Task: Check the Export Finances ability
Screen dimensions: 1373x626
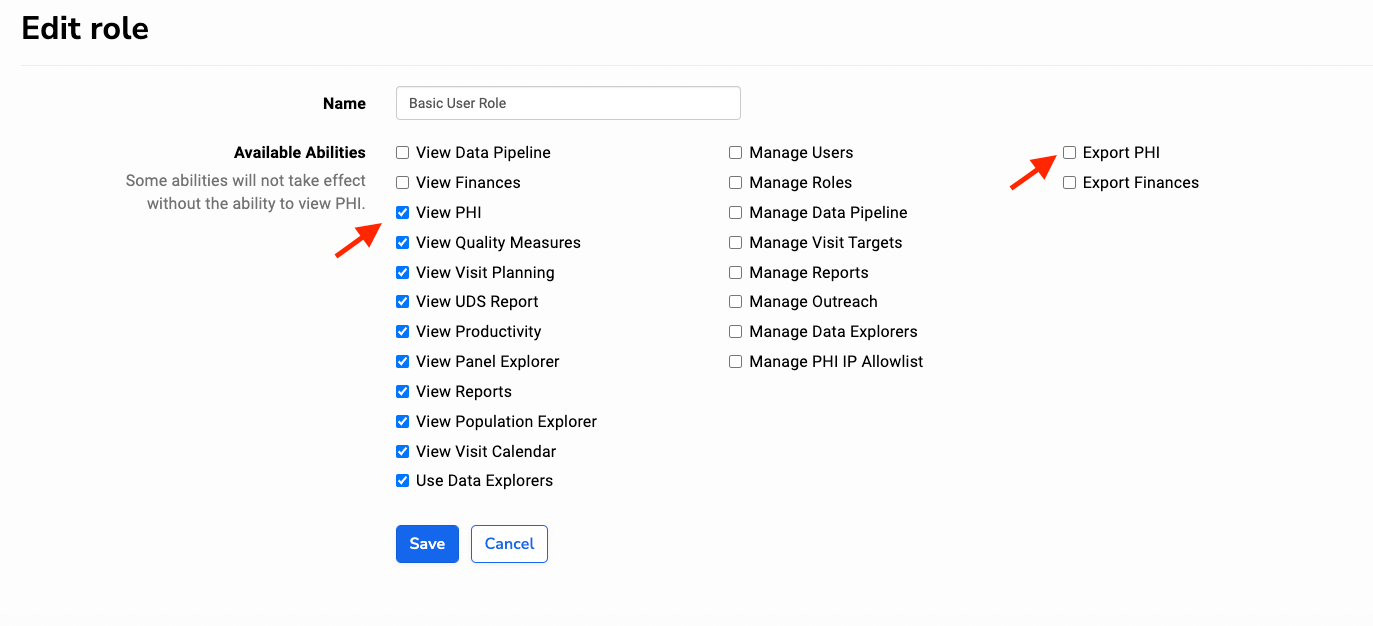Action: [x=1069, y=183]
